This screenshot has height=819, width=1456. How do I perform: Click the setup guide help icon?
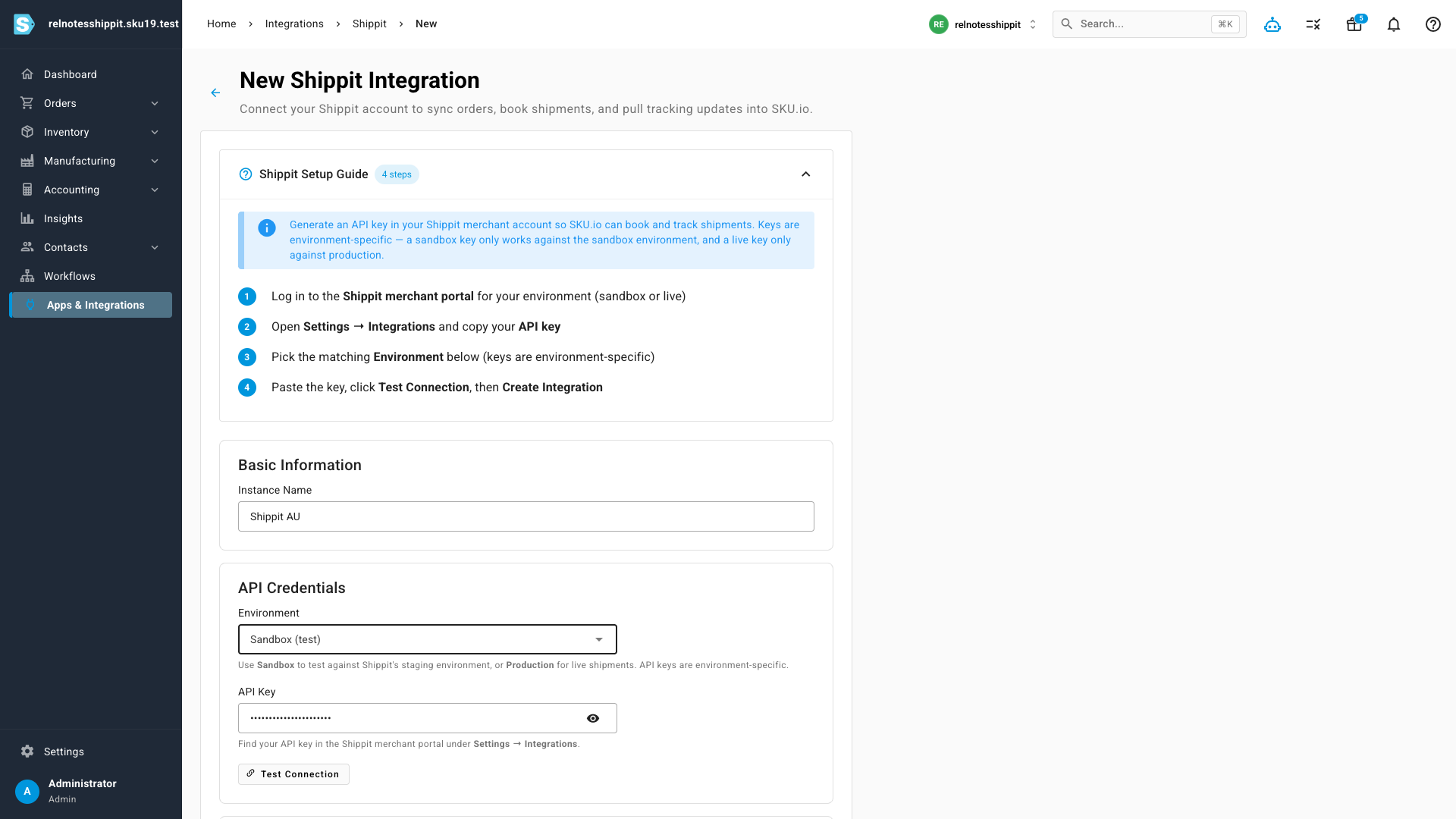point(246,174)
